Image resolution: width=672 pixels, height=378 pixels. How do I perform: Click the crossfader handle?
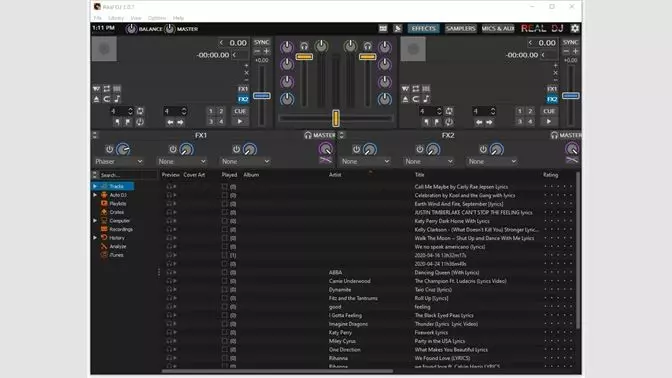click(336, 118)
